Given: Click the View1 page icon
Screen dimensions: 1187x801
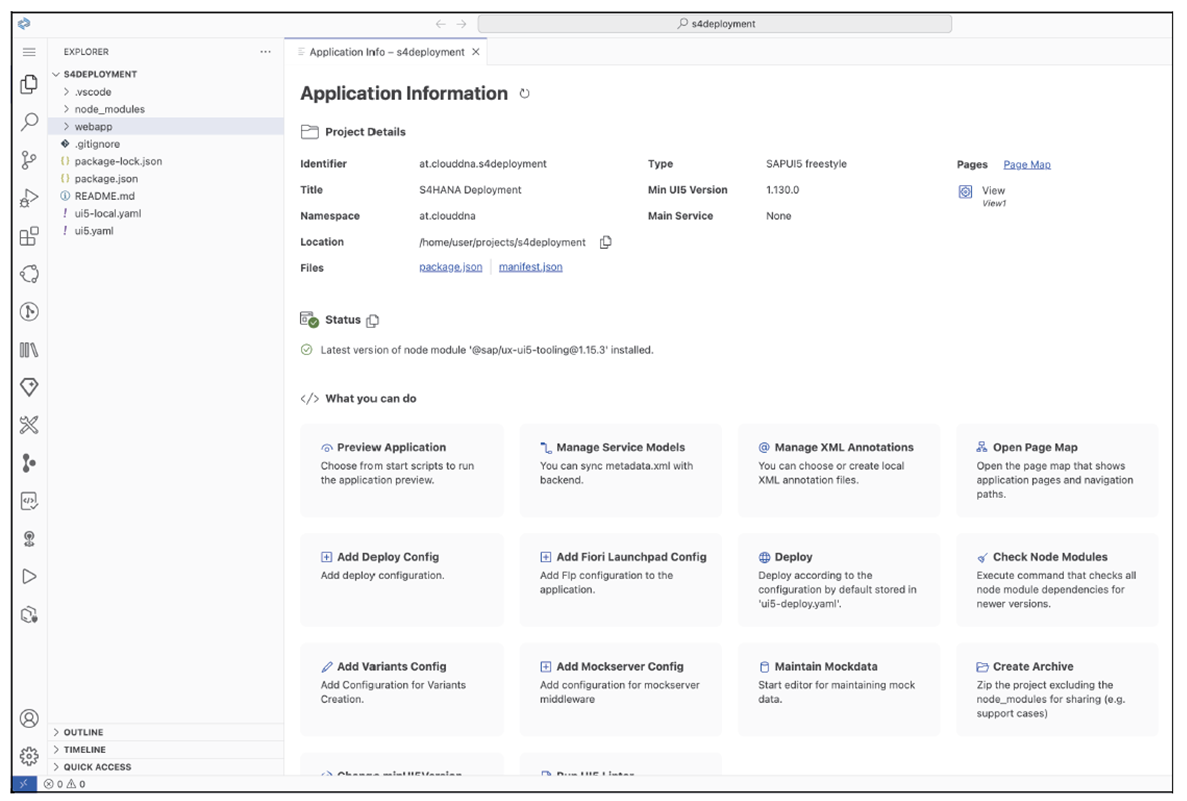Looking at the screenshot, I should click(965, 192).
